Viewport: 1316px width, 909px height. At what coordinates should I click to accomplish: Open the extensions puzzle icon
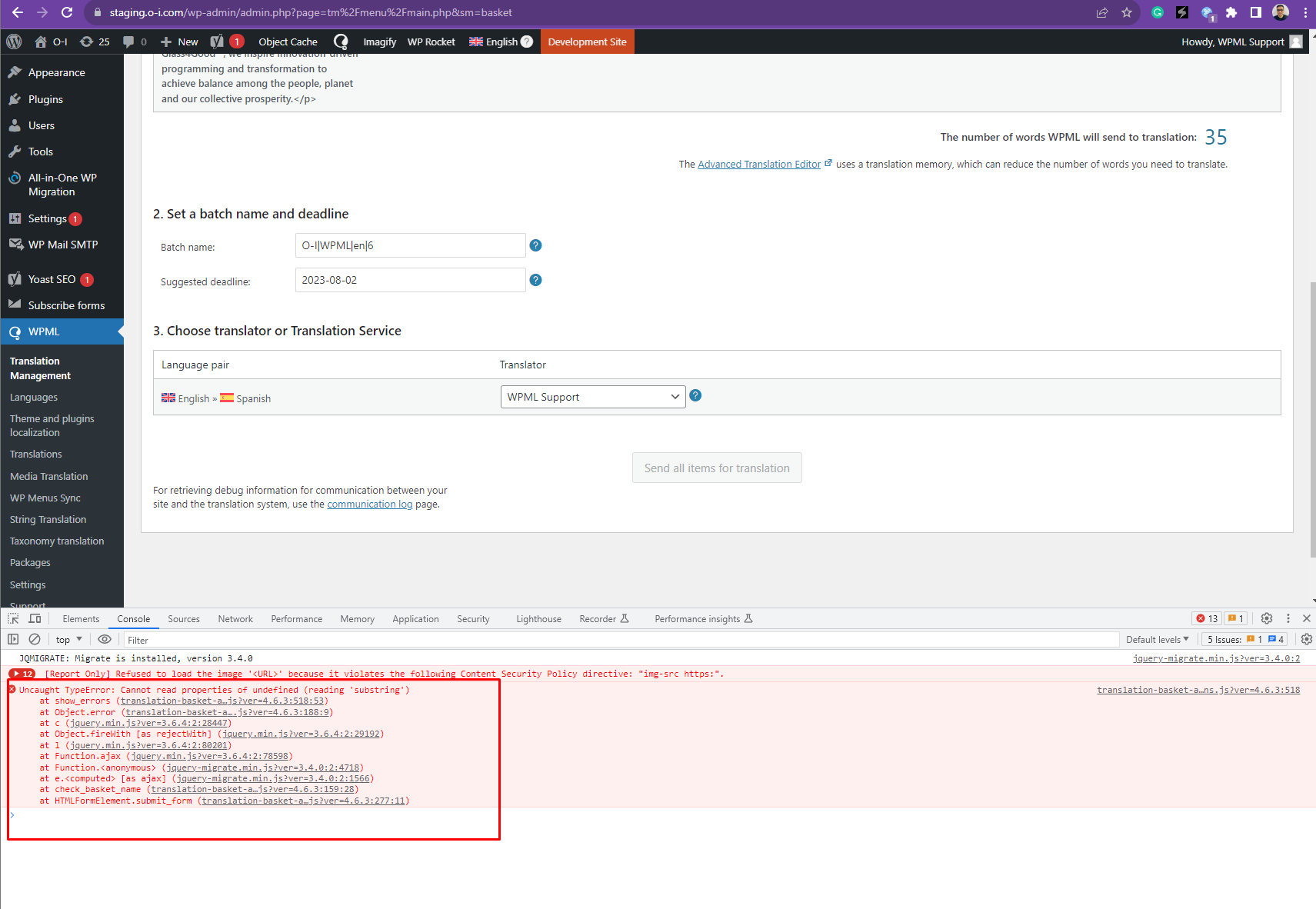coord(1231,12)
